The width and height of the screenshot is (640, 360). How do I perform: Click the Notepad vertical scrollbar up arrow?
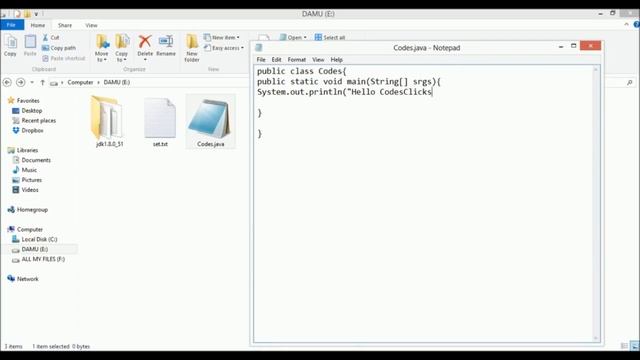[596, 70]
